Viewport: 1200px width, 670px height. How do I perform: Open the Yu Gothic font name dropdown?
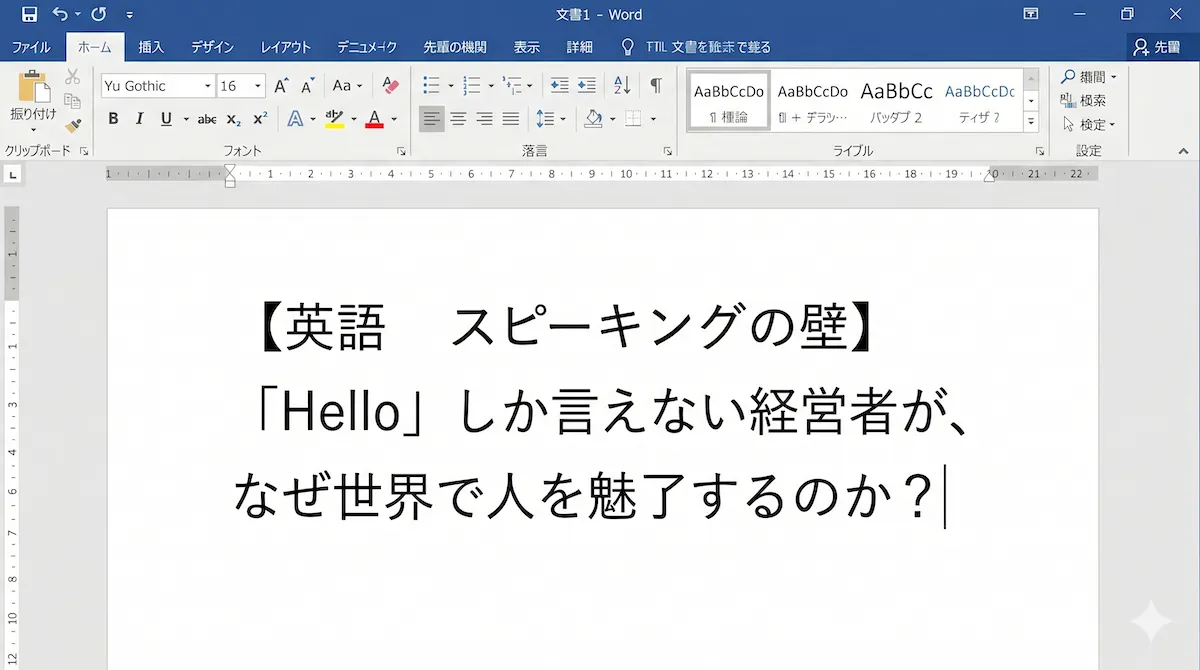click(208, 86)
